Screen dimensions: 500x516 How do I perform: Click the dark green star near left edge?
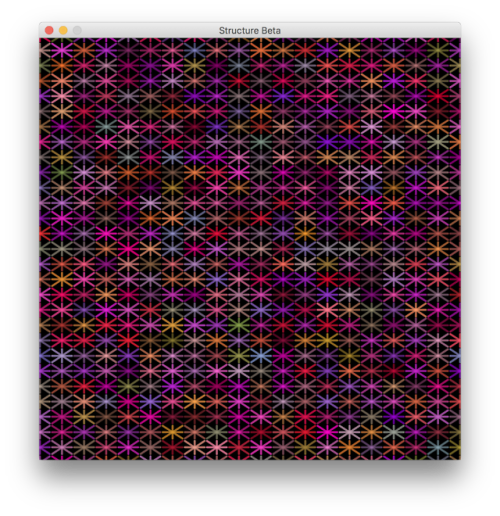pos(62,172)
